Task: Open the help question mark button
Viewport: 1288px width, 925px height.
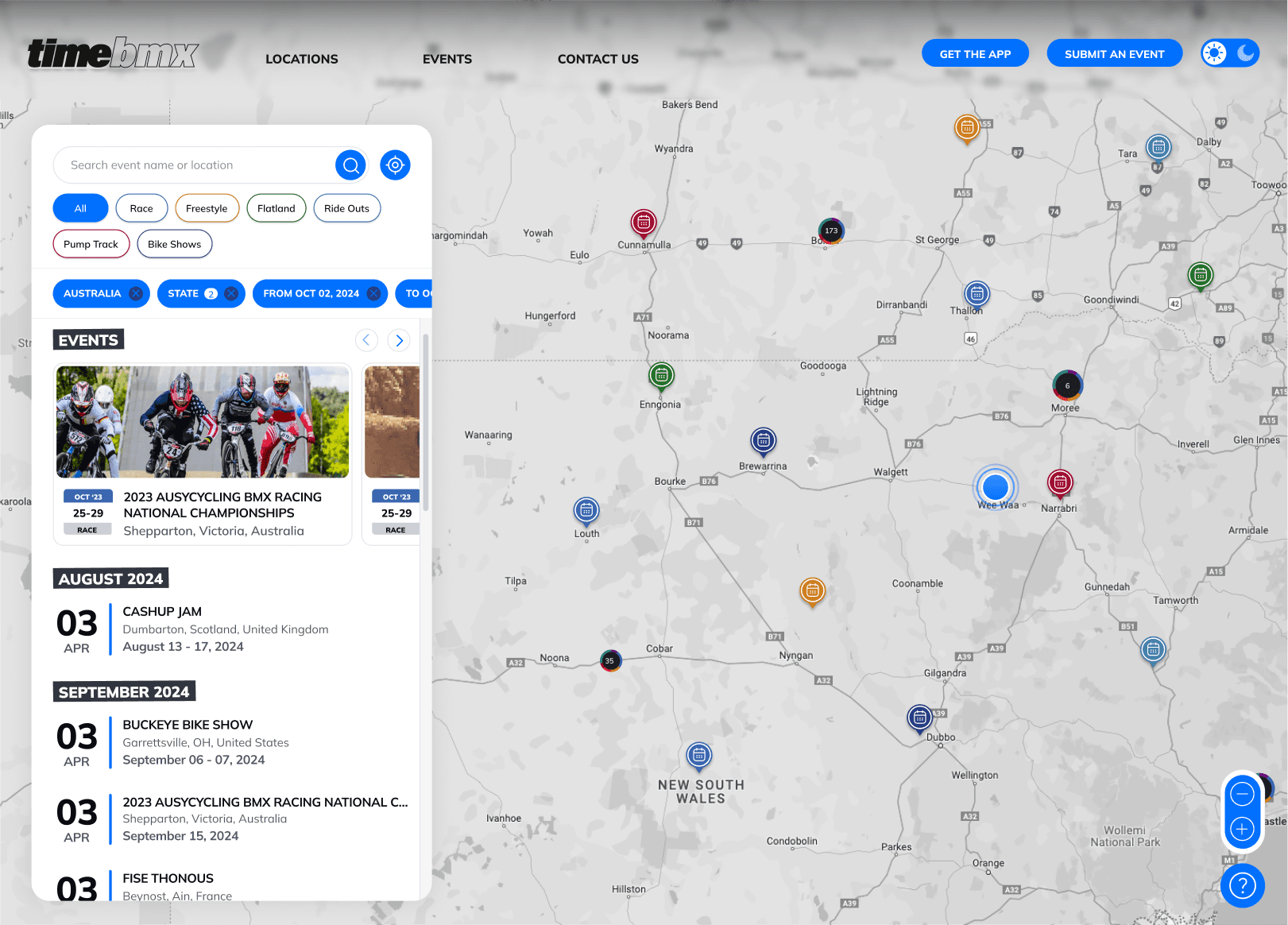Action: click(1243, 885)
